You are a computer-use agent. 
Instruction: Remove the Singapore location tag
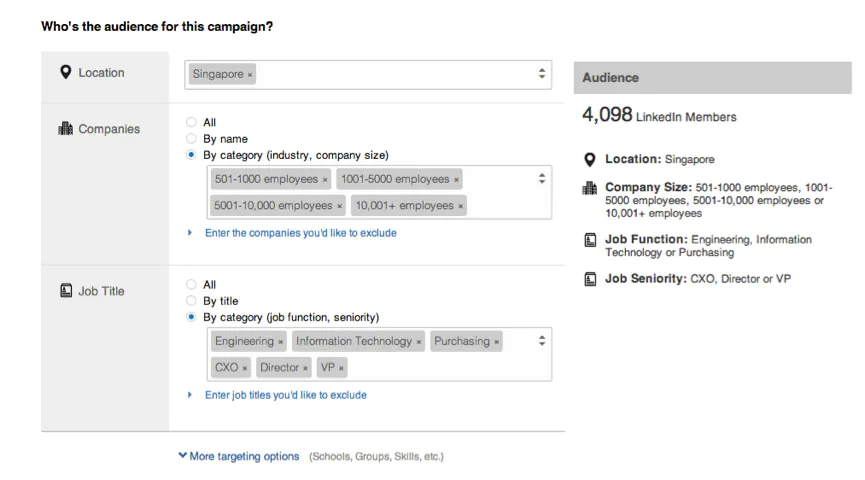click(250, 75)
